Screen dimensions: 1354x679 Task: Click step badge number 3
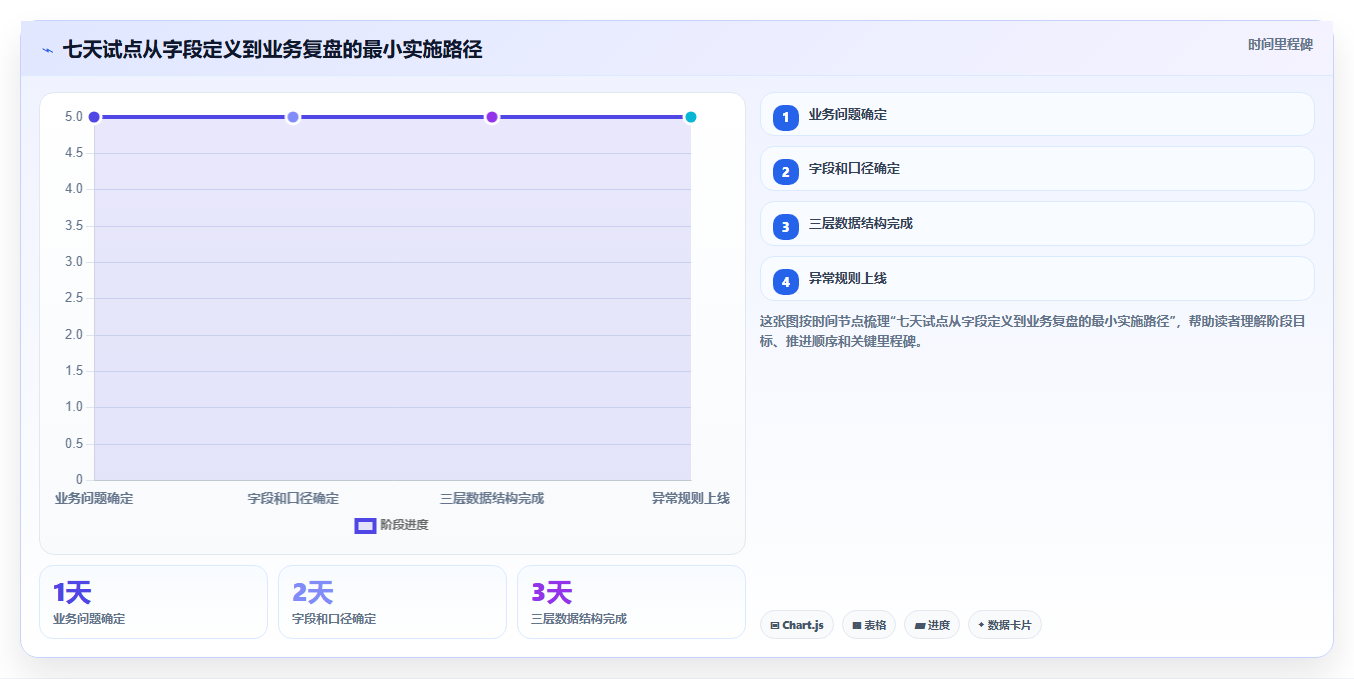[786, 227]
